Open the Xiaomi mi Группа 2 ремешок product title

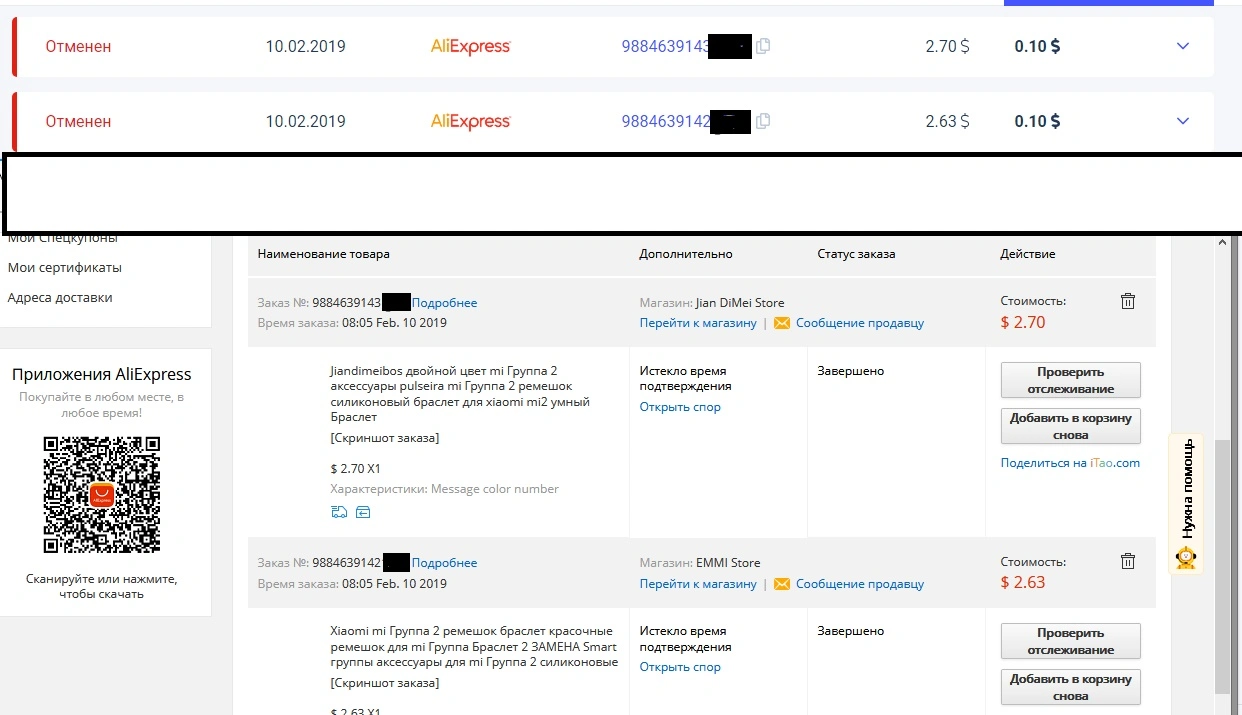(473, 647)
